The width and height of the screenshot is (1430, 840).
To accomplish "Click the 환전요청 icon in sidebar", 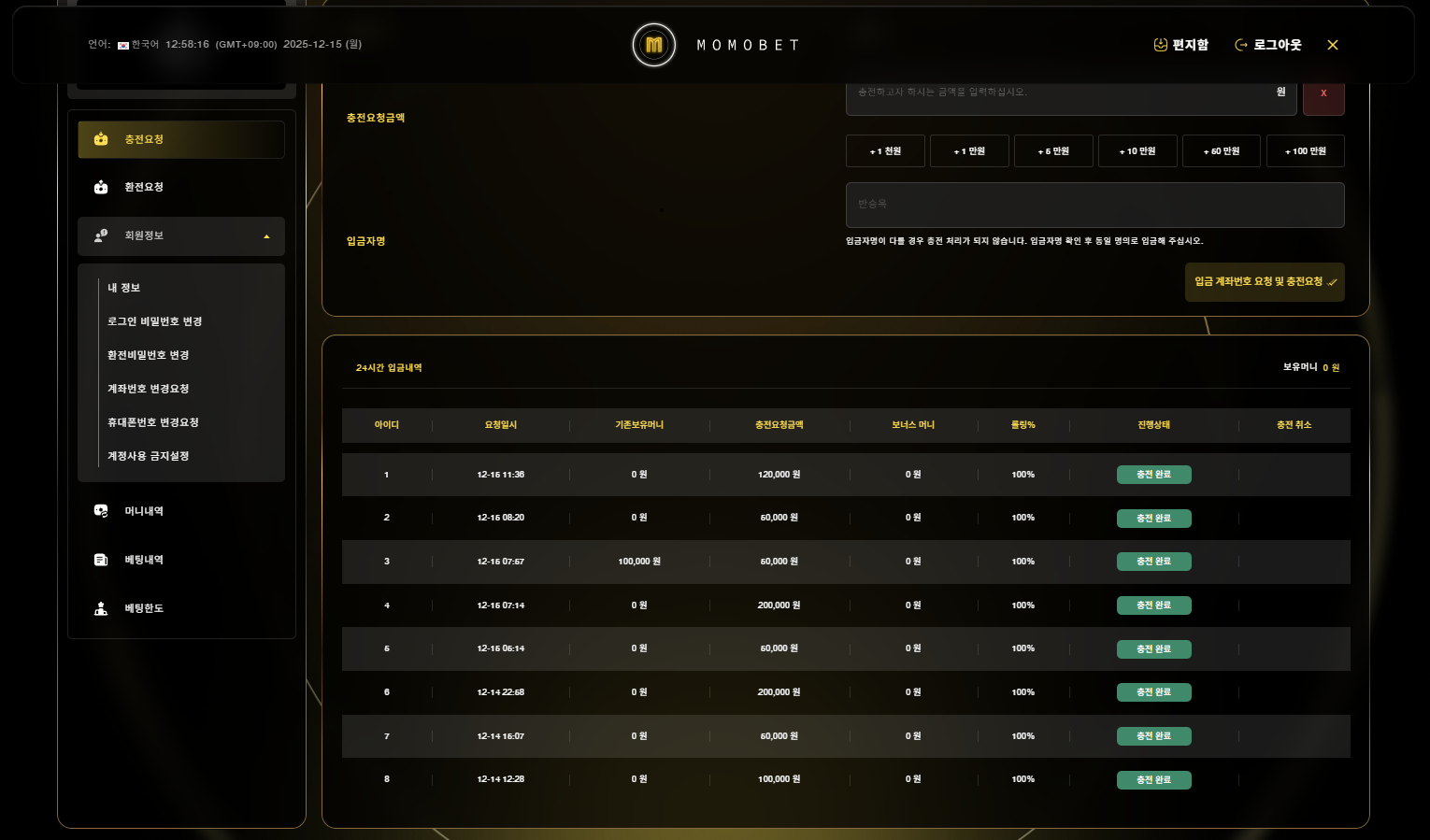I will click(101, 187).
